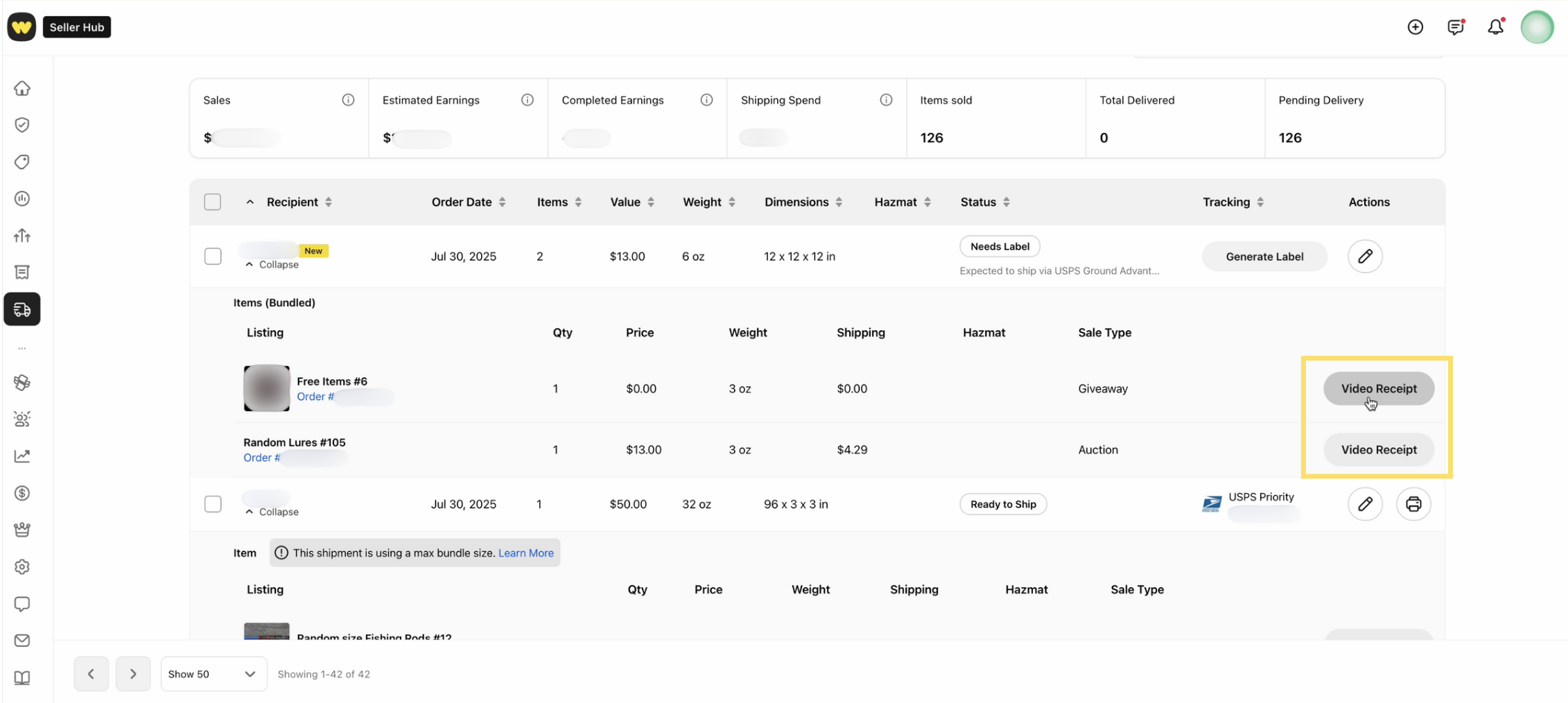Open the Learn More link
The height and width of the screenshot is (703, 1568).
point(525,553)
